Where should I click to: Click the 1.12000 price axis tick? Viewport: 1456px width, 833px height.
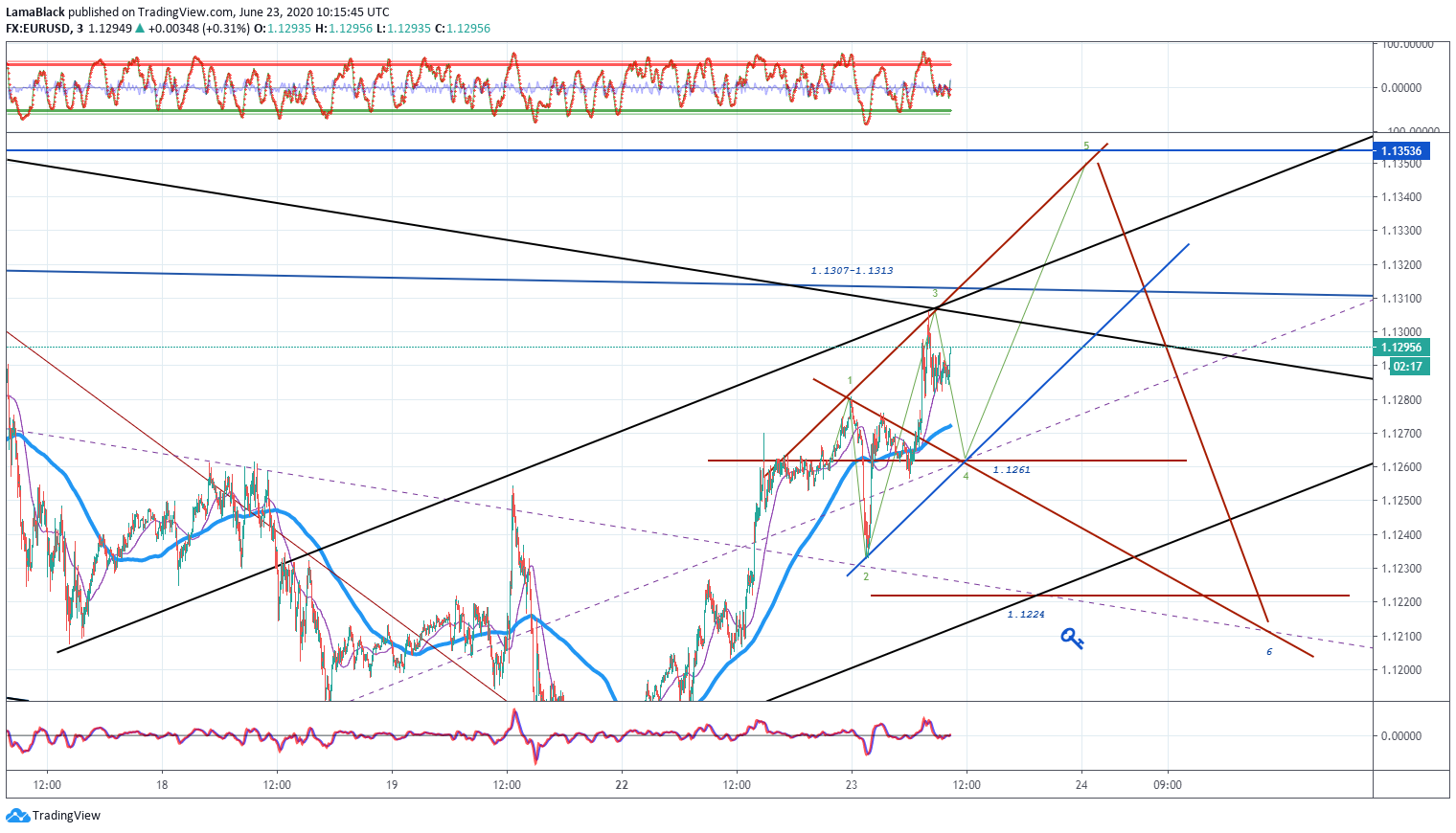[x=1400, y=670]
